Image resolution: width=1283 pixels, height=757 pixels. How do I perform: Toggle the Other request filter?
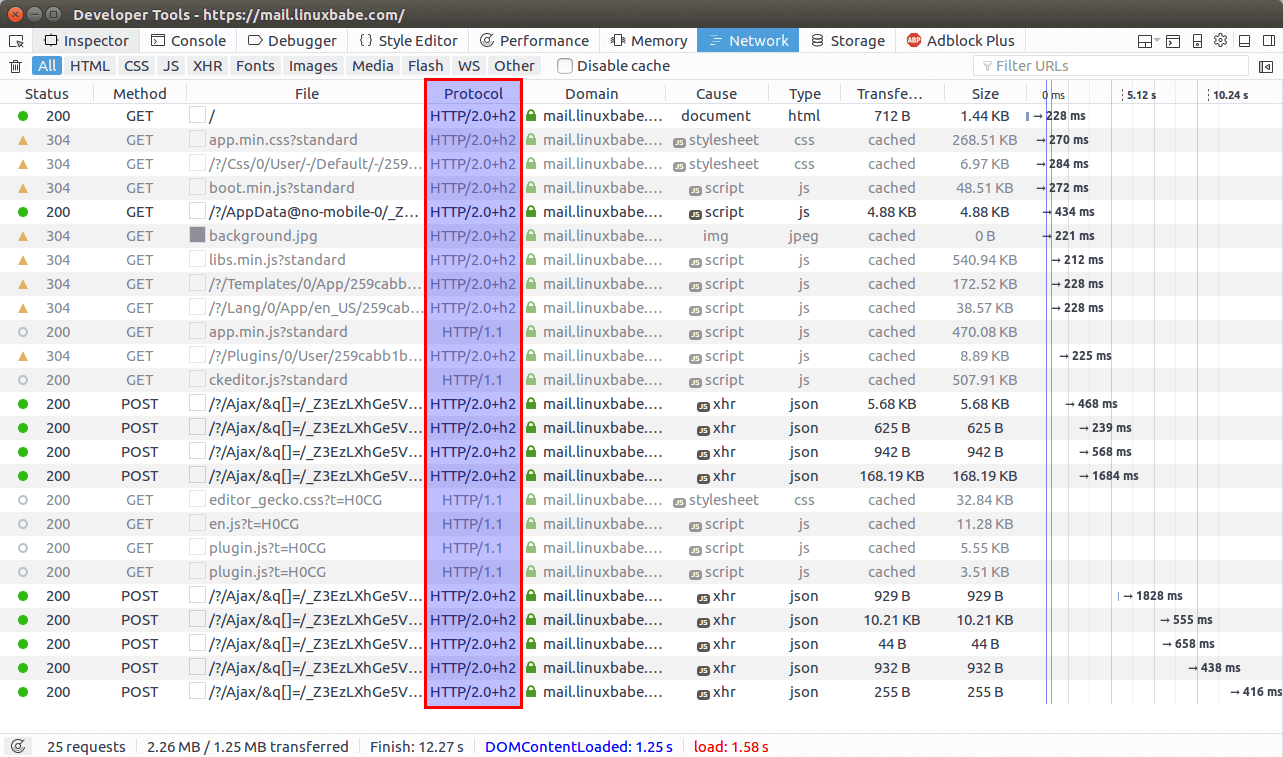point(515,66)
